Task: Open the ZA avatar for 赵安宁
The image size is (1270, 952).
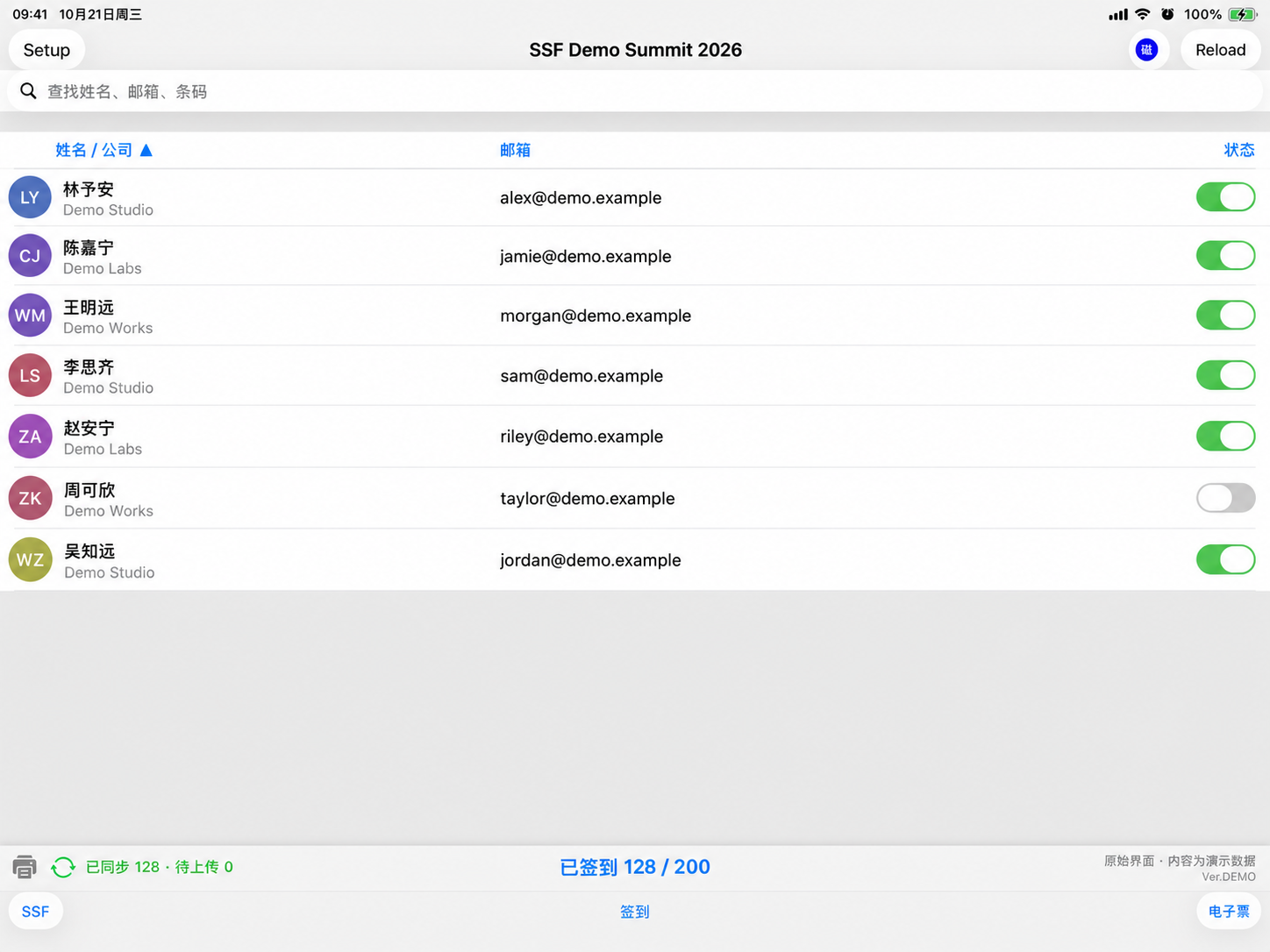Action: click(x=30, y=437)
